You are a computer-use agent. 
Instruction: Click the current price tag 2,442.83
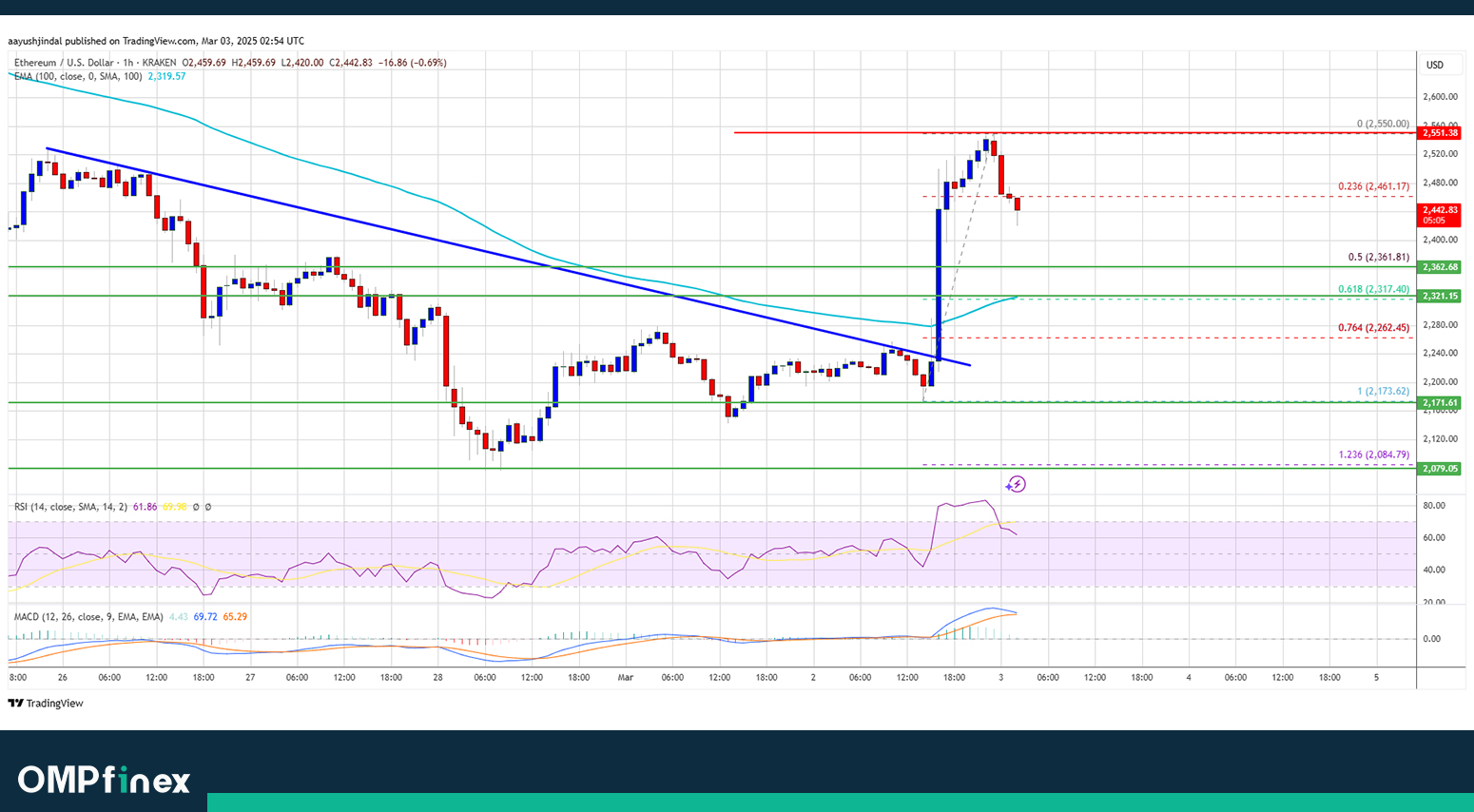(x=1440, y=210)
